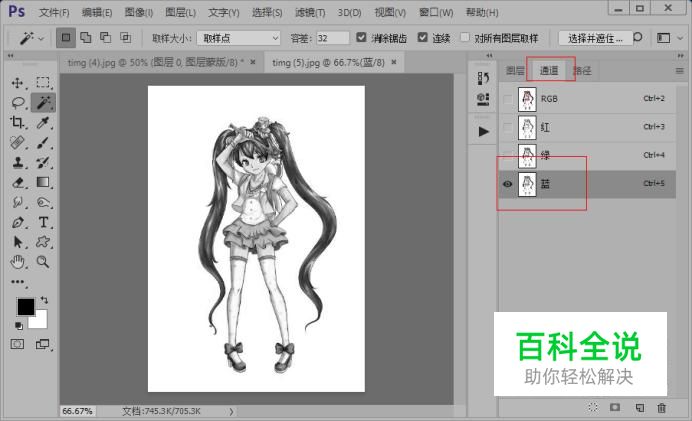Viewport: 692px width, 421px height.
Task: Save selection as channel
Action: point(615,407)
